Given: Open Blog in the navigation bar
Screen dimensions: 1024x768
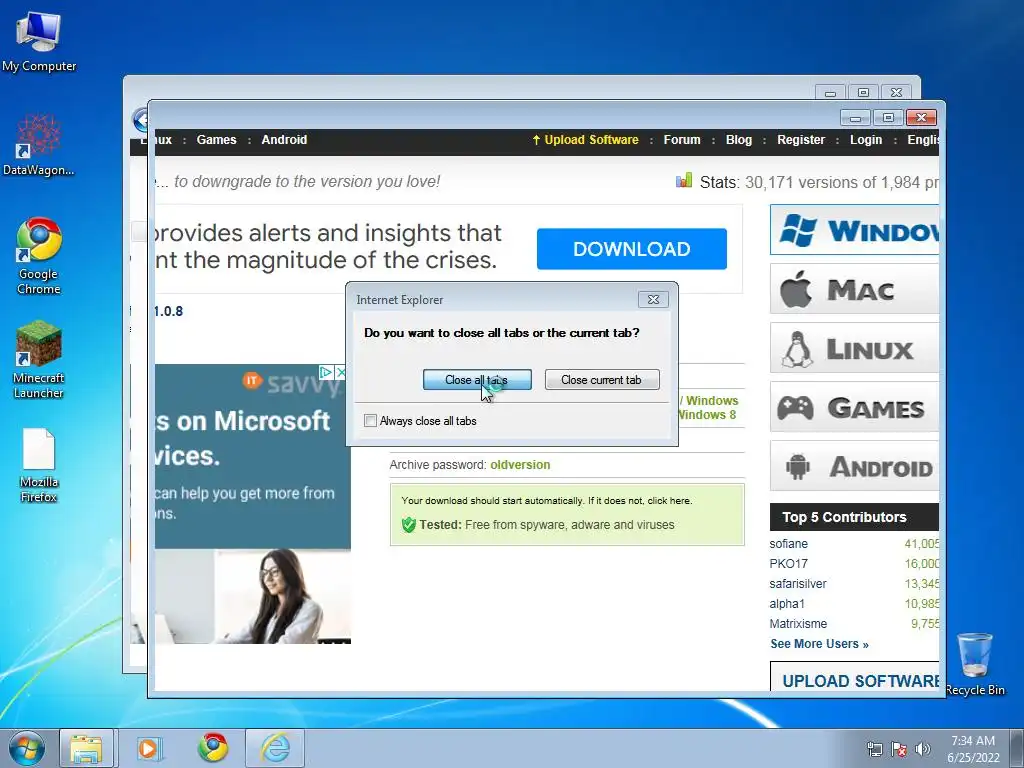Looking at the screenshot, I should [x=739, y=140].
